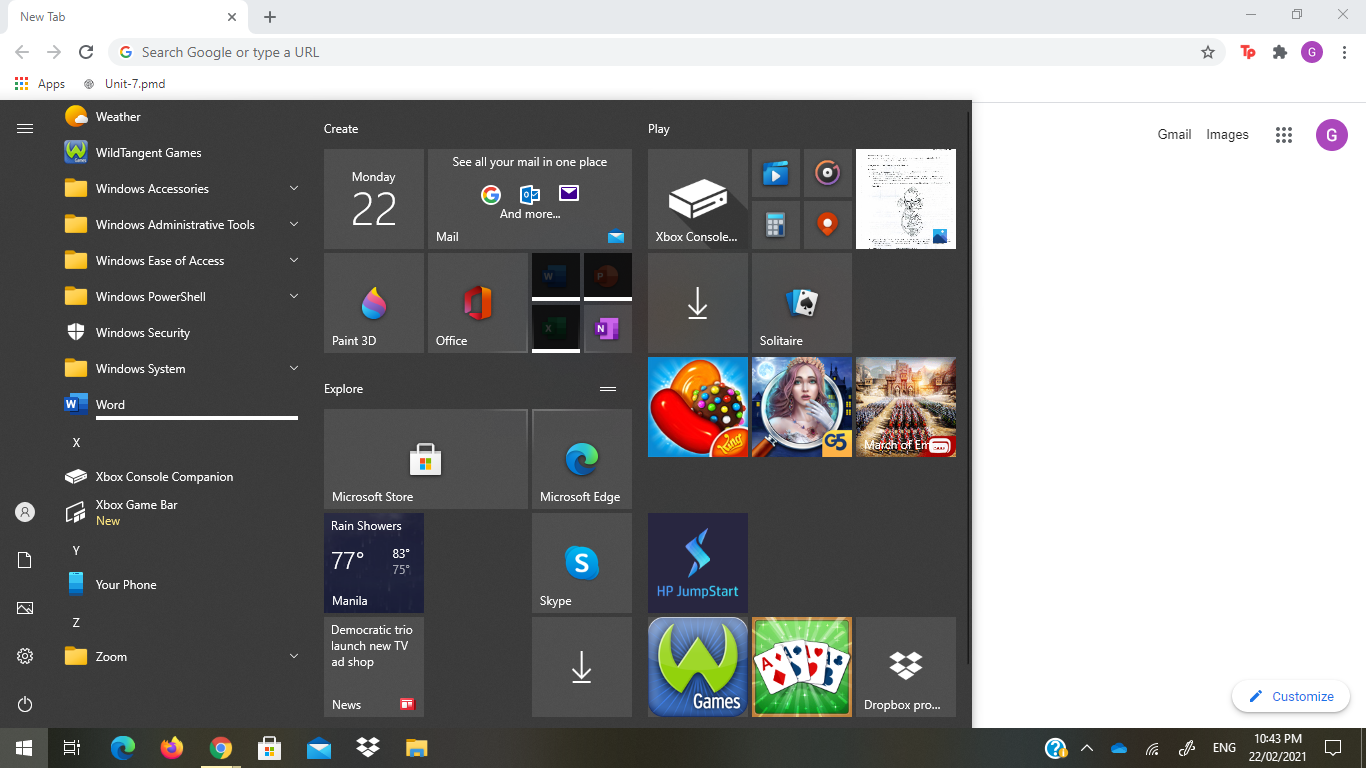The image size is (1366, 768).
Task: Open the Xbox Console tile
Action: point(698,199)
